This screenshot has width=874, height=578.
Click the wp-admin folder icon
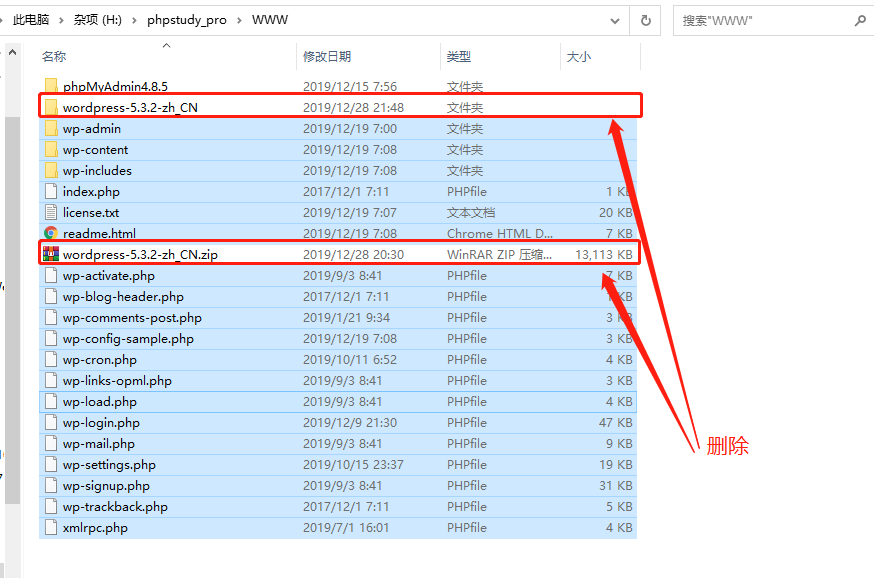tap(51, 128)
